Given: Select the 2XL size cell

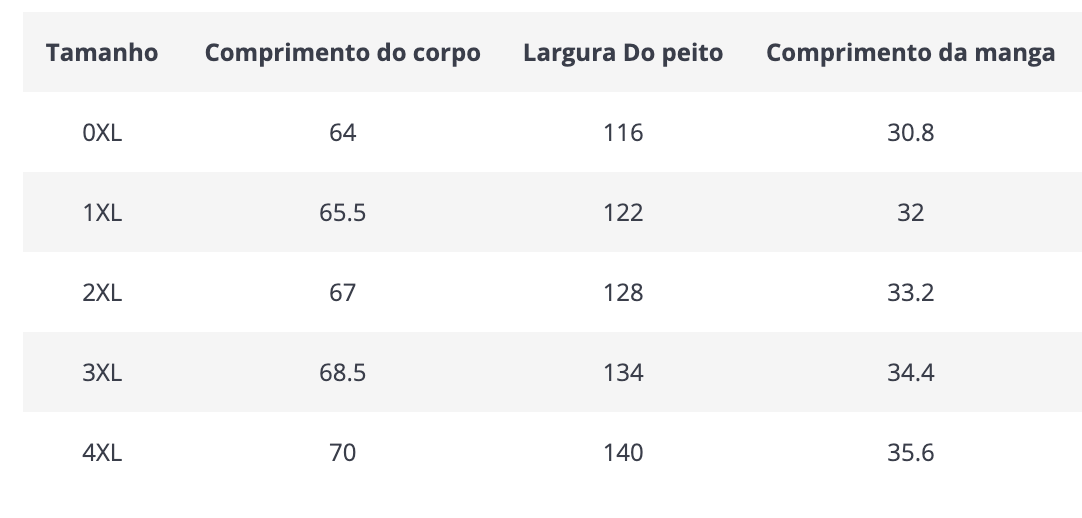Looking at the screenshot, I should pos(102,292).
